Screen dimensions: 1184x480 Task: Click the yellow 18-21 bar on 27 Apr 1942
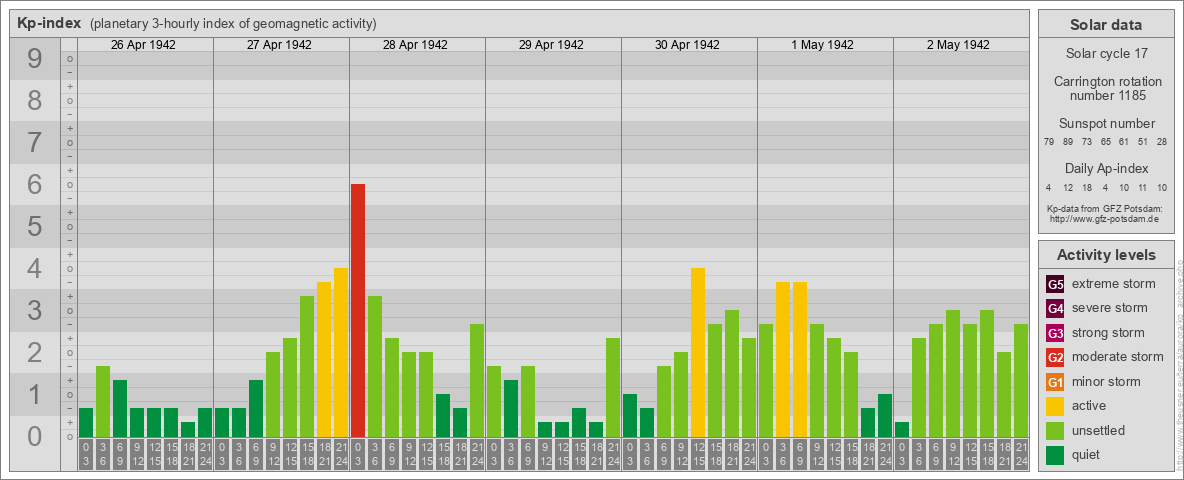[x=324, y=359]
